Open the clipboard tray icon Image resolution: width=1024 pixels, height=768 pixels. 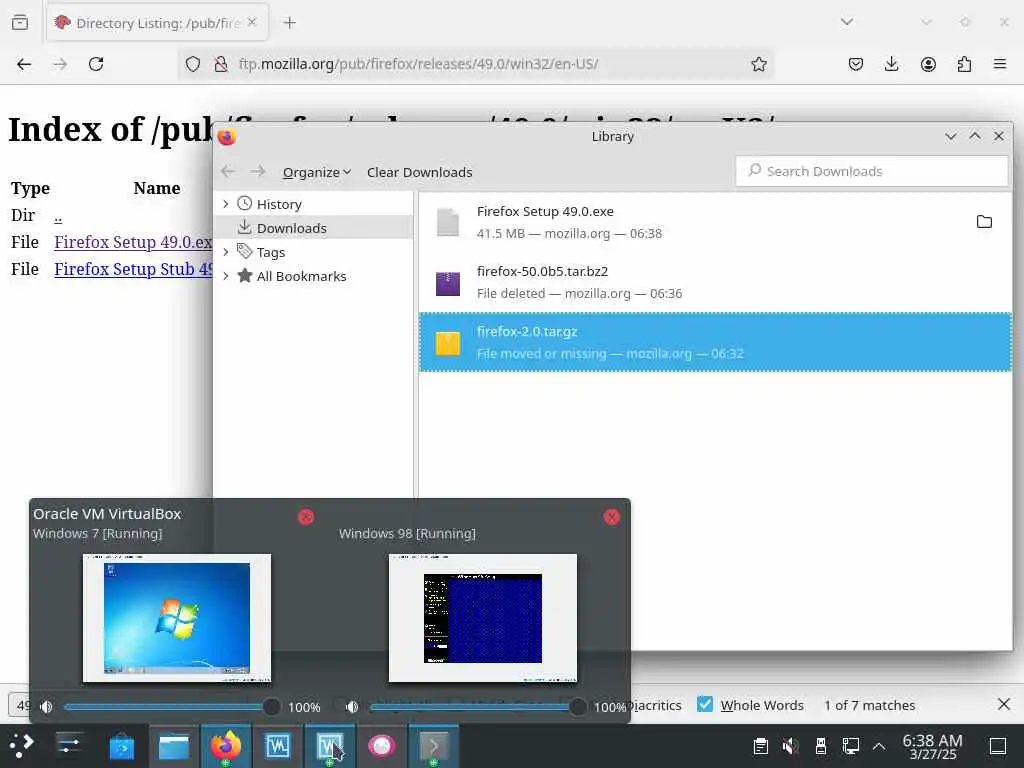[760, 746]
